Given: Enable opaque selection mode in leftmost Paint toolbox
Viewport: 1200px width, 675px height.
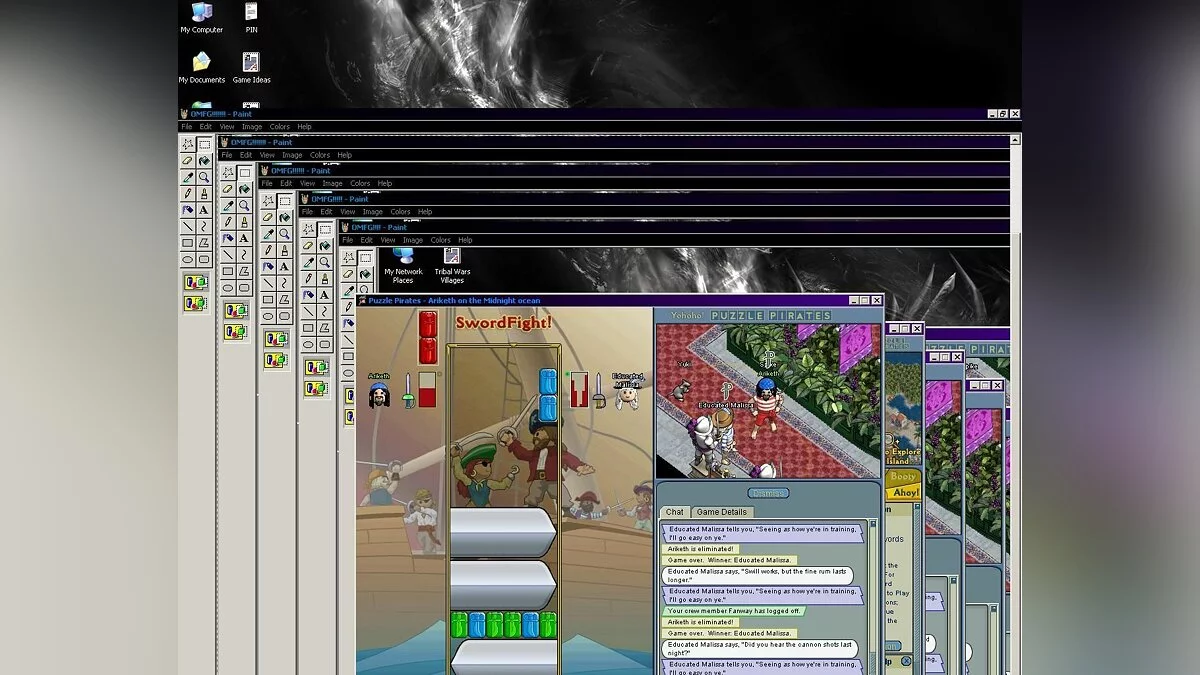Looking at the screenshot, I should tap(195, 283).
